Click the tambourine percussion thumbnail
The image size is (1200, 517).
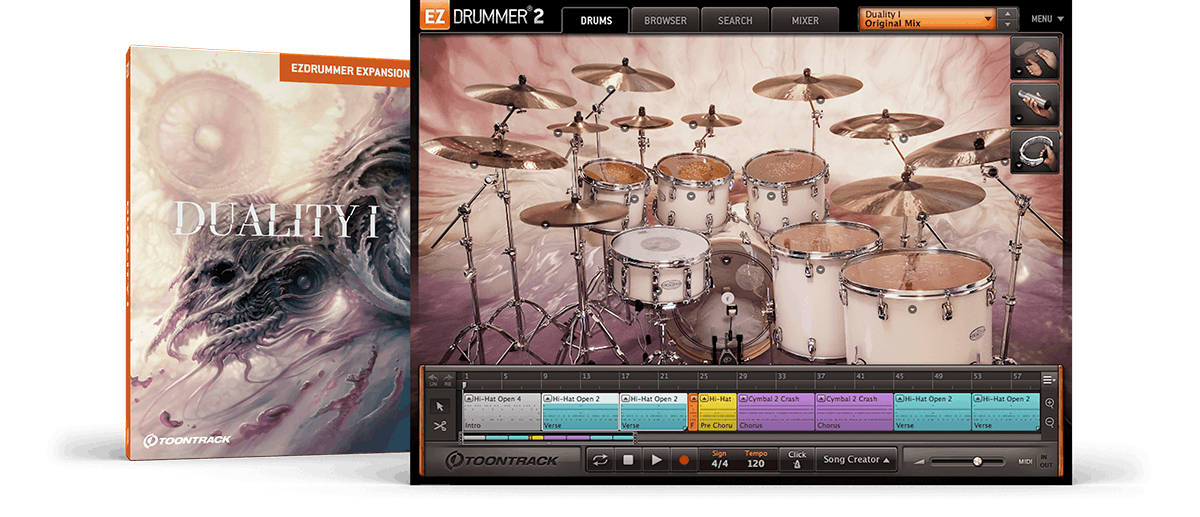1035,150
